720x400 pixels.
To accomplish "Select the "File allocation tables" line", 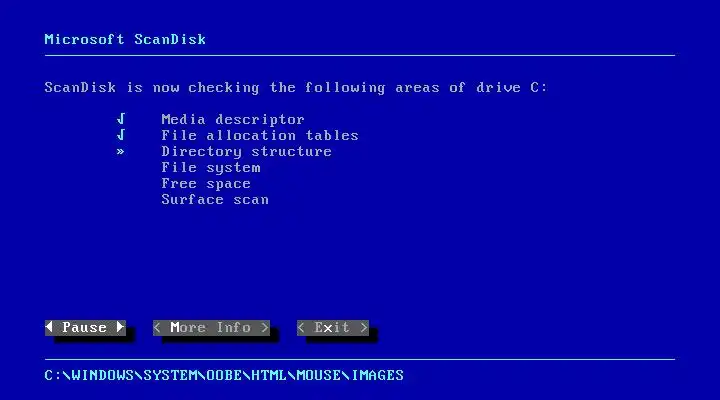I will pyautogui.click(x=260, y=135).
